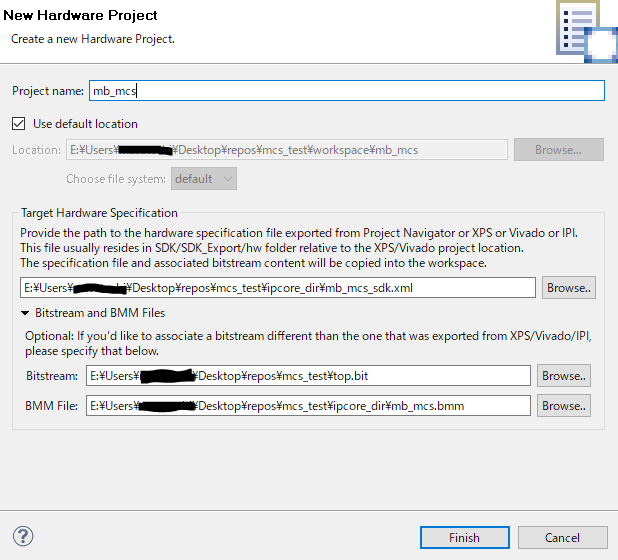This screenshot has height=560, width=618.
Task: Browse for the Bitstream file
Action: 564,376
